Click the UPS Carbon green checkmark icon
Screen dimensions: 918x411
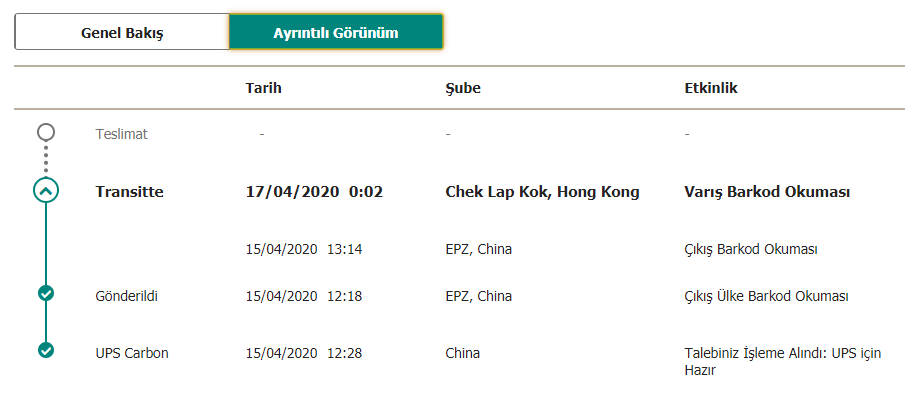[46, 350]
